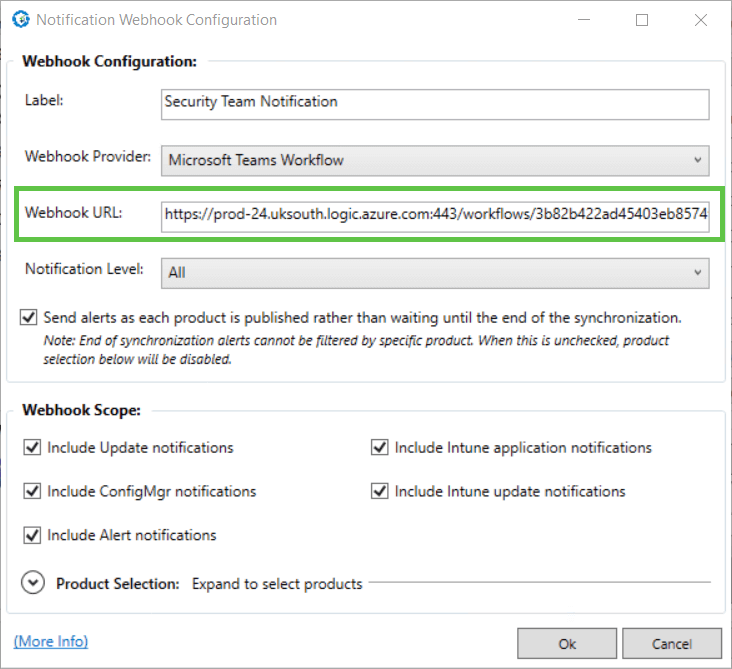Uncheck Include Update notifications
The width and height of the screenshot is (732, 669).
tap(32, 447)
